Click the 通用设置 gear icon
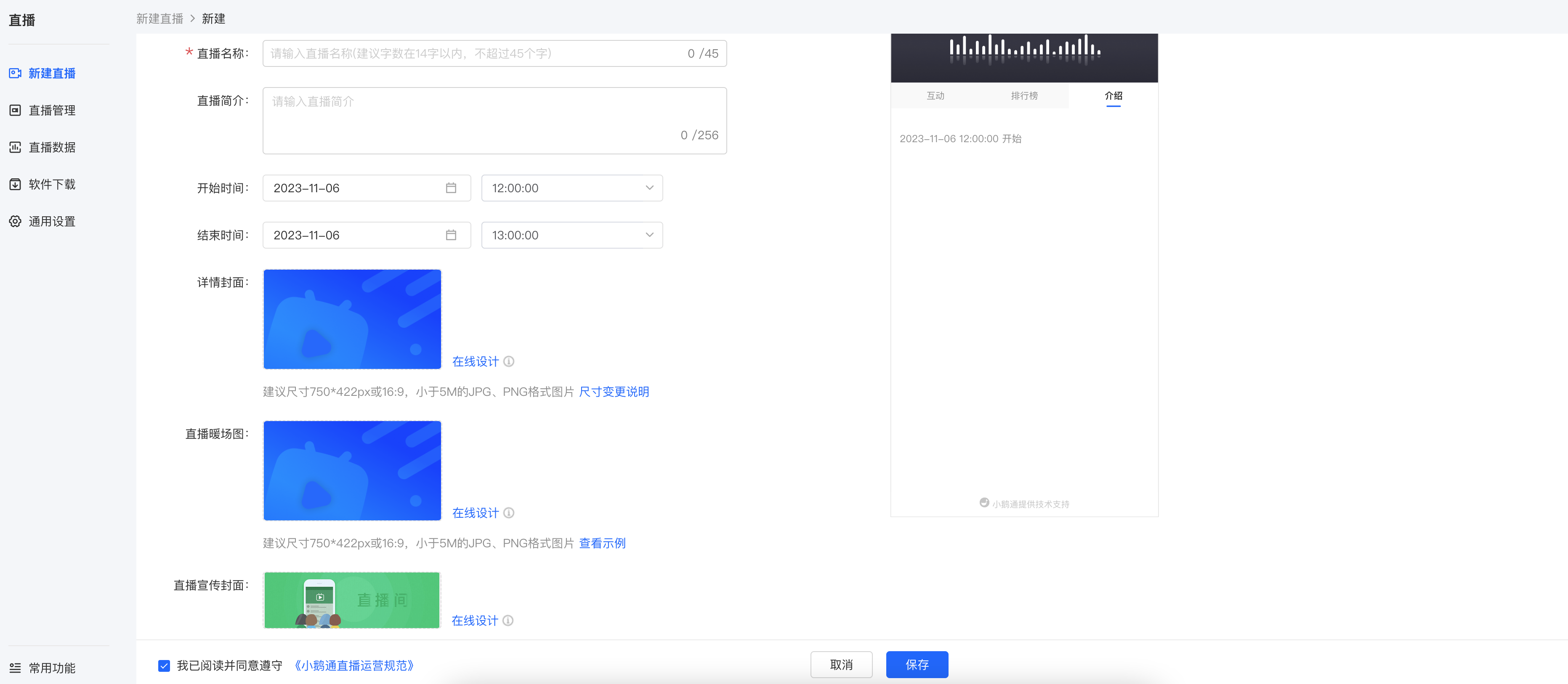Screen dimensions: 1568x684 coord(15,222)
